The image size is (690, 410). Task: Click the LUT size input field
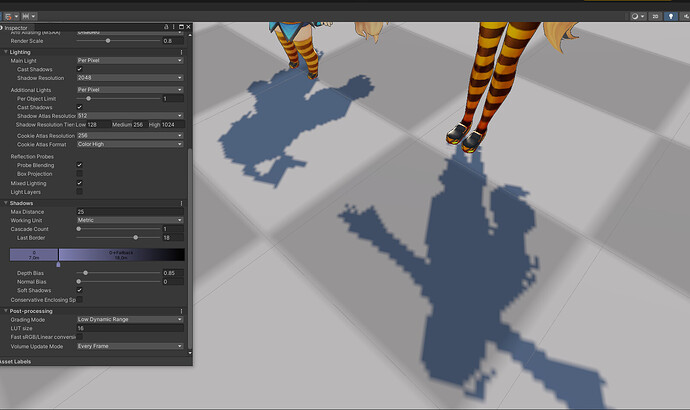130,328
